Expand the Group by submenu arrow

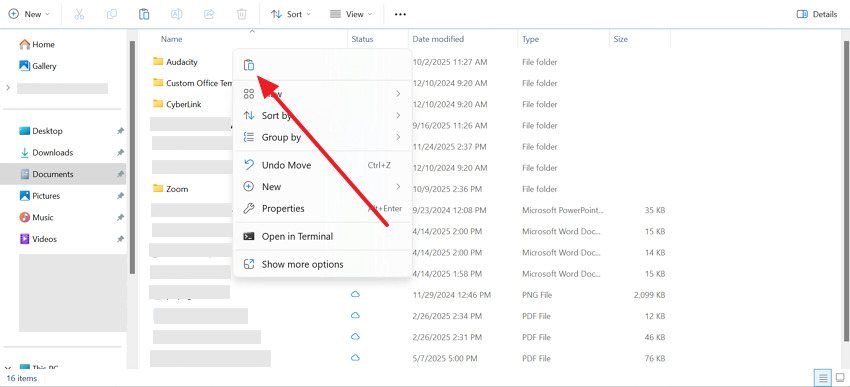click(398, 137)
